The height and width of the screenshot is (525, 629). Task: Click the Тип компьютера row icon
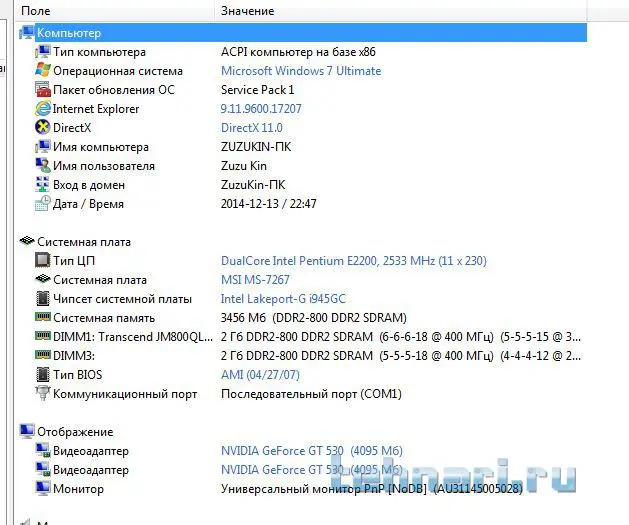click(43, 51)
